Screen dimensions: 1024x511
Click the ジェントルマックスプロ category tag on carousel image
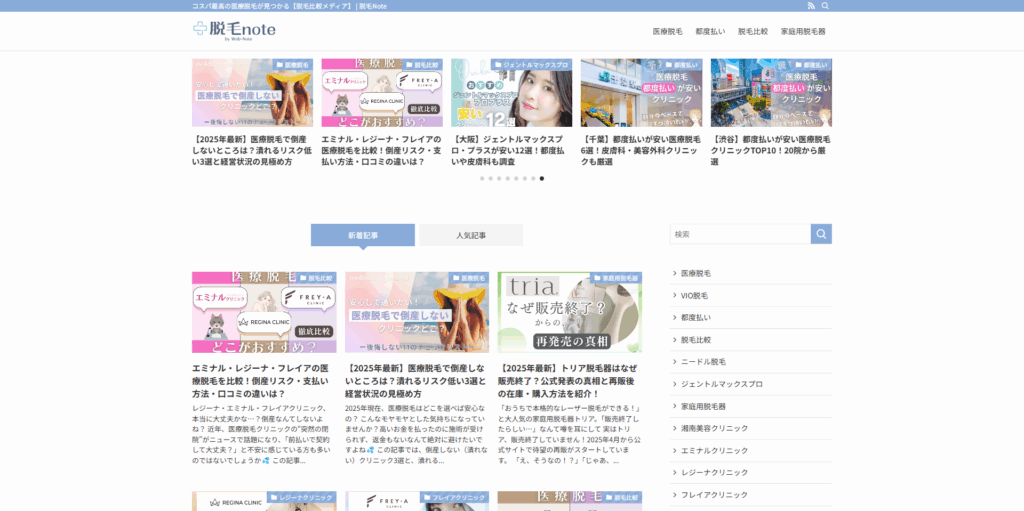tap(532, 65)
